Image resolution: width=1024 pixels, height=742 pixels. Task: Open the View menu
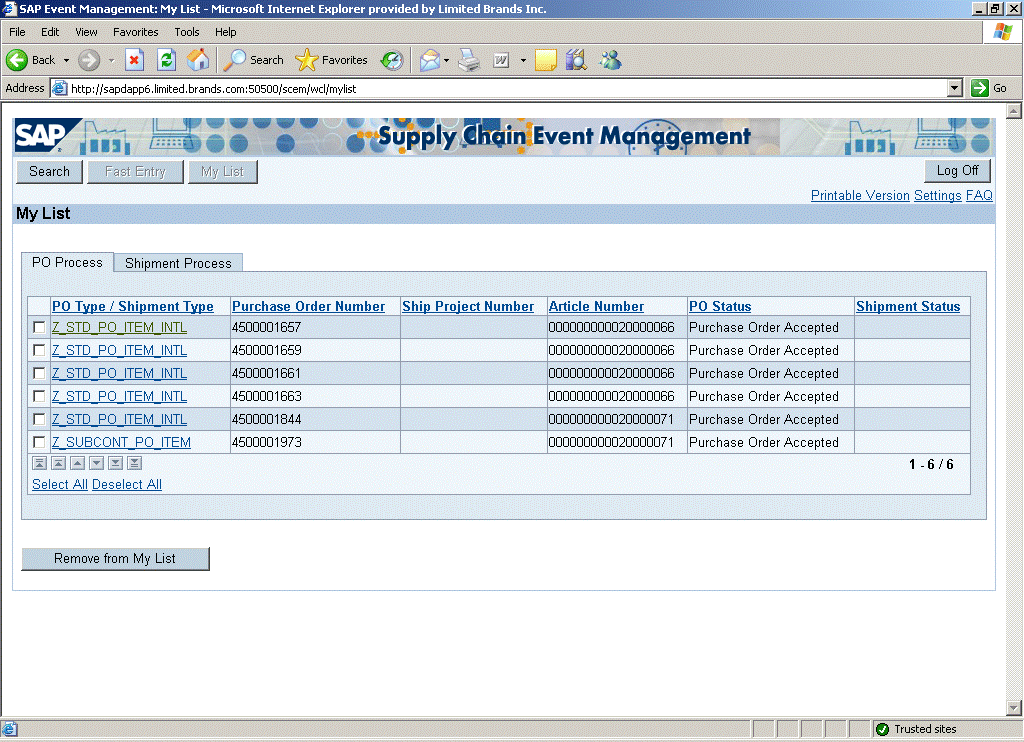coord(86,32)
